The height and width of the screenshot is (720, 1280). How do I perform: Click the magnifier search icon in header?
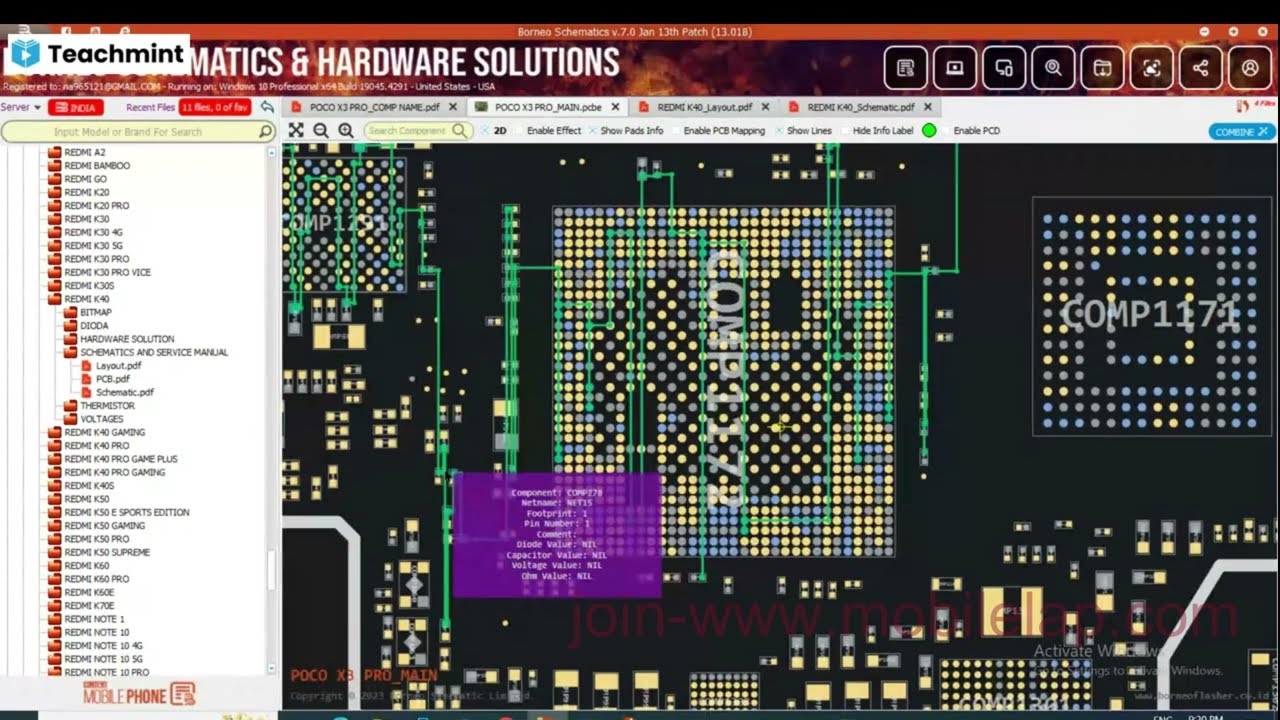(x=1053, y=68)
